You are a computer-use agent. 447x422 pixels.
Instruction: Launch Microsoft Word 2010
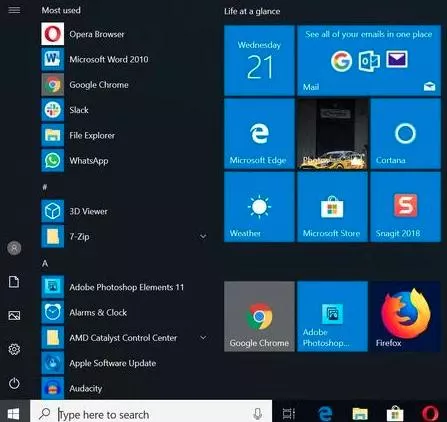point(124,59)
